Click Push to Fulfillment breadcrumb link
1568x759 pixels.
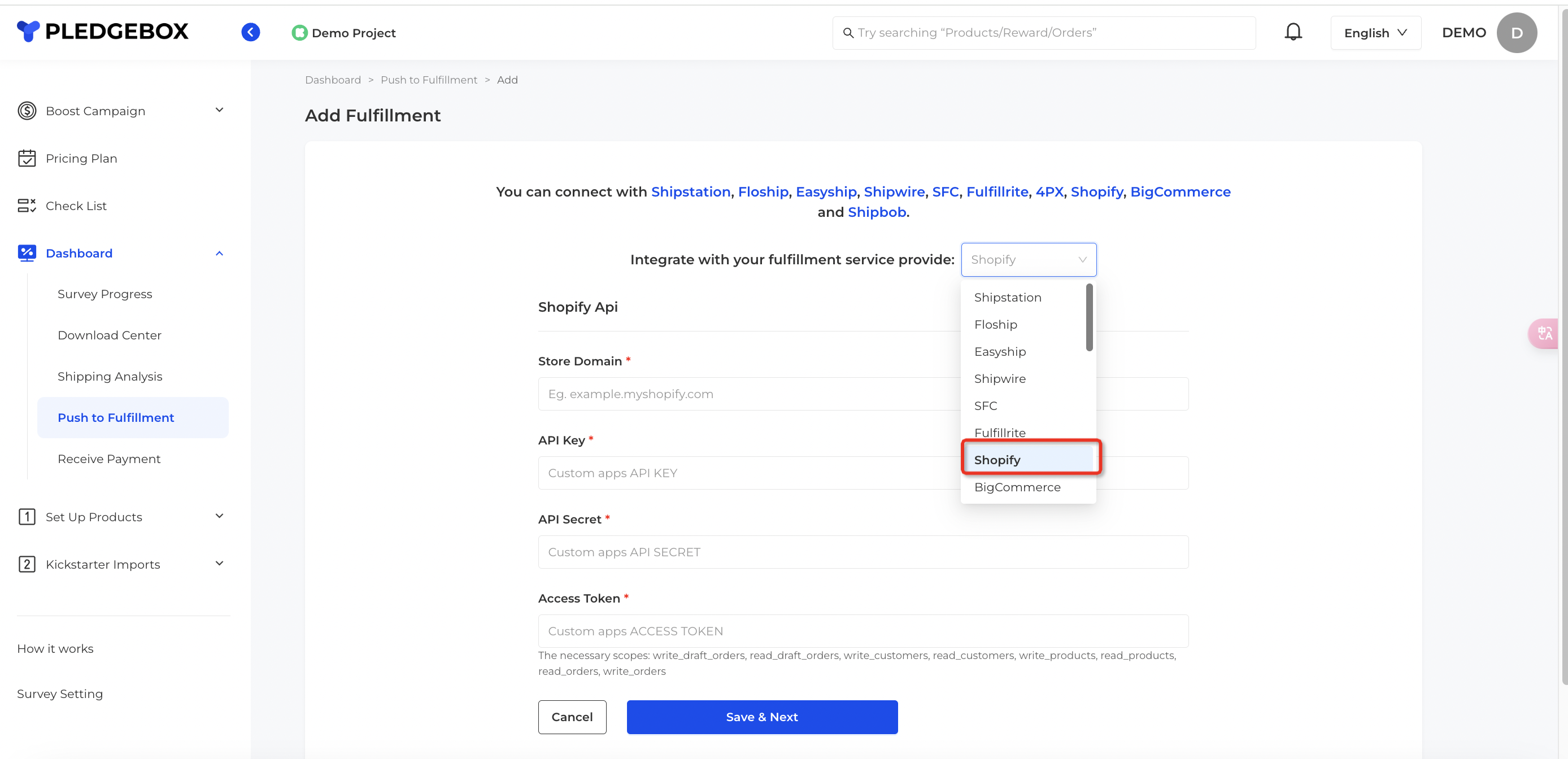pos(429,80)
